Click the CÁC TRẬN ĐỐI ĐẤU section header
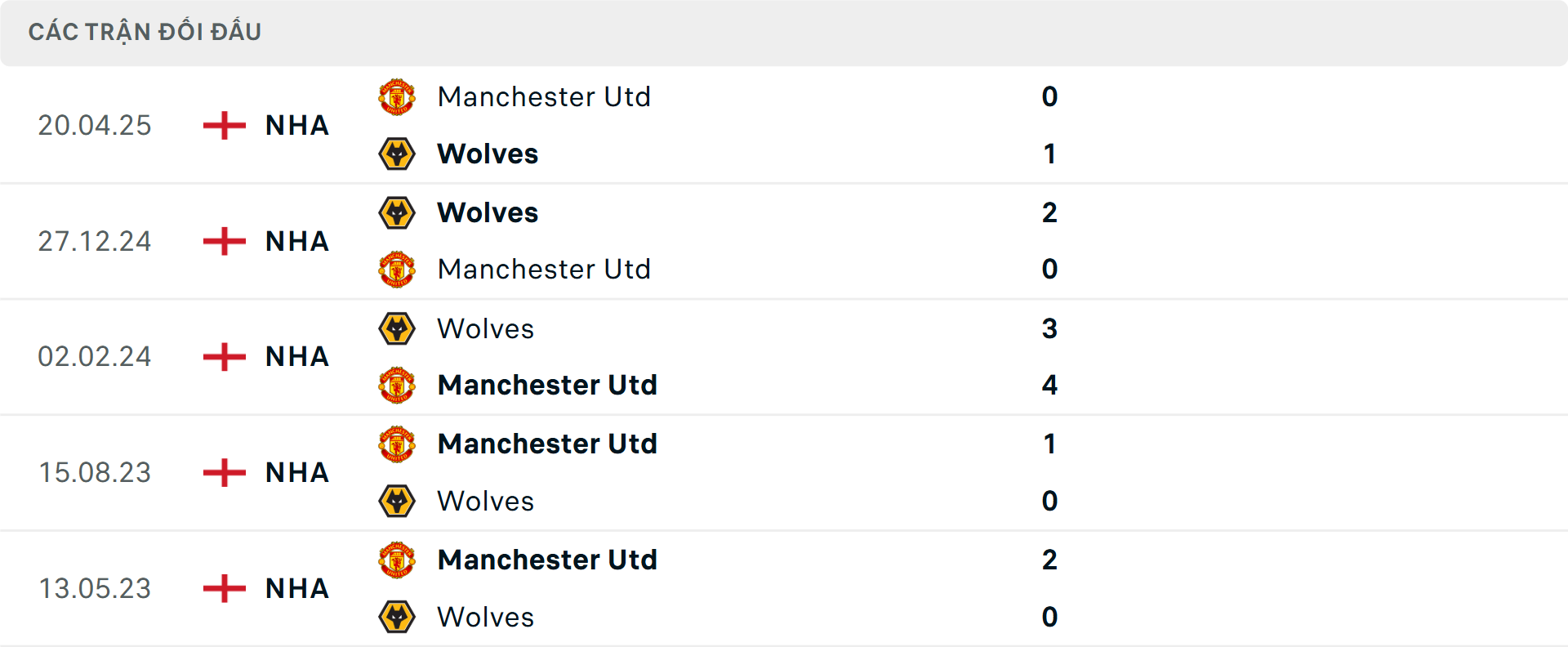The image size is (1568, 647). [x=145, y=31]
